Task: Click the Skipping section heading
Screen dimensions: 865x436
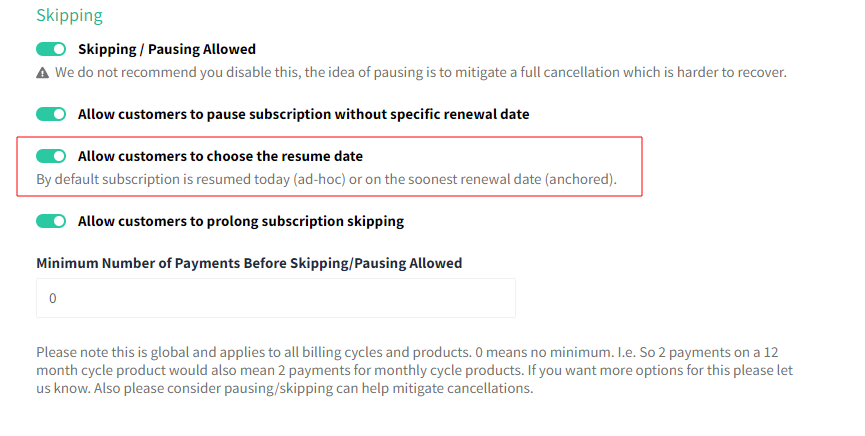Action: [x=70, y=15]
